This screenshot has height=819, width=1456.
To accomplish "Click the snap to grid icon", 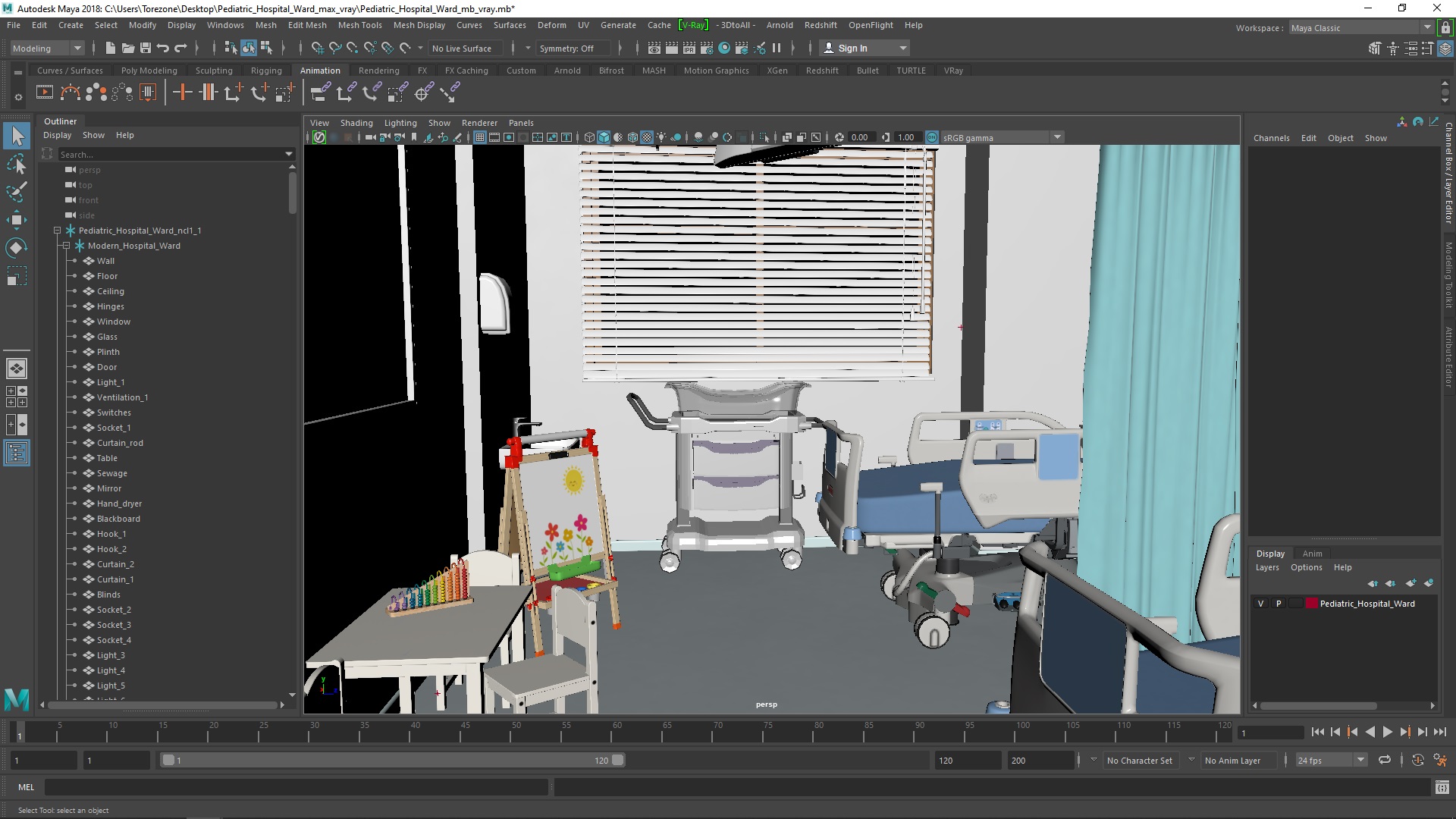I will coord(319,47).
